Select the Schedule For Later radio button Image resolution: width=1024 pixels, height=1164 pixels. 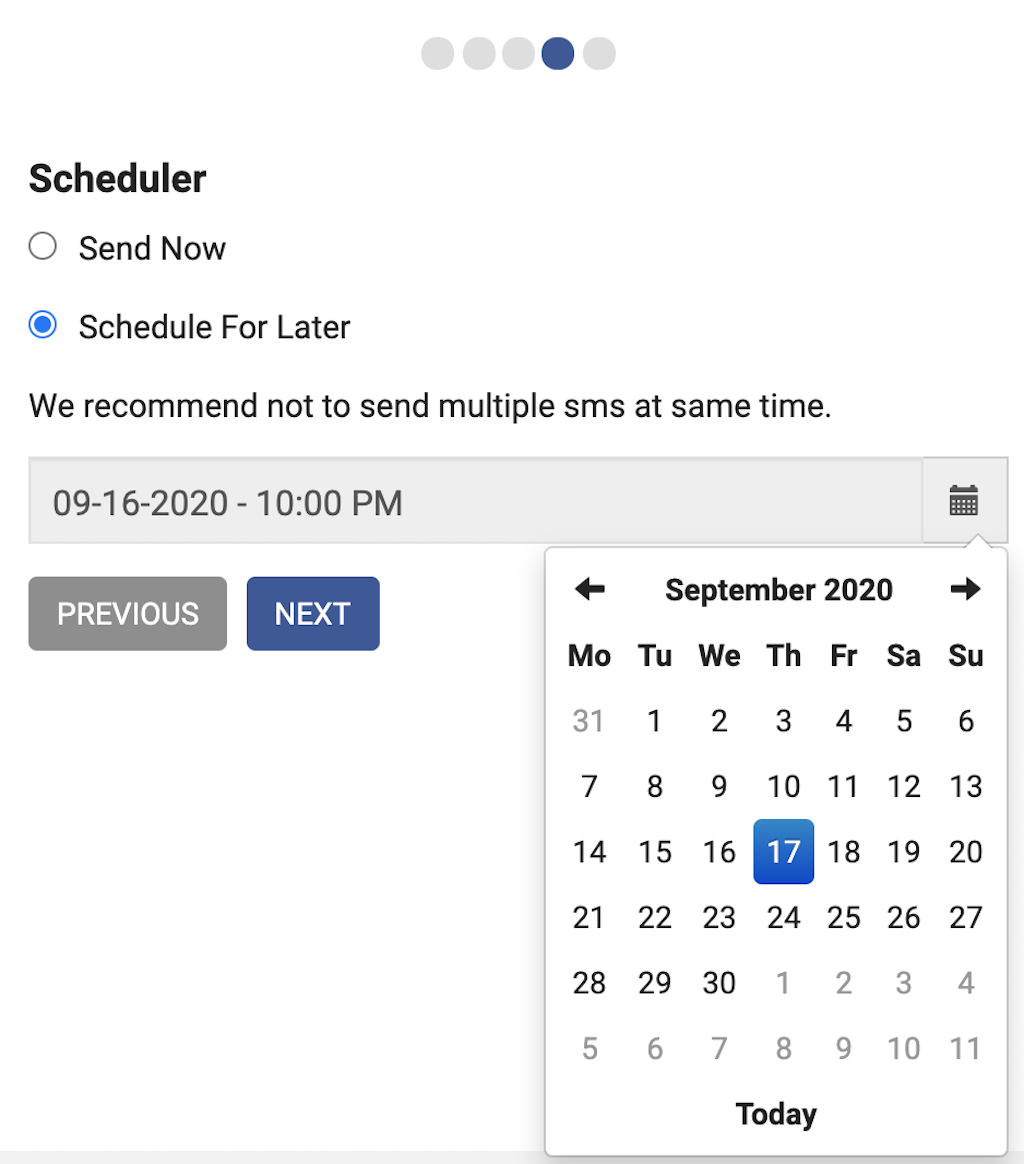coord(43,326)
